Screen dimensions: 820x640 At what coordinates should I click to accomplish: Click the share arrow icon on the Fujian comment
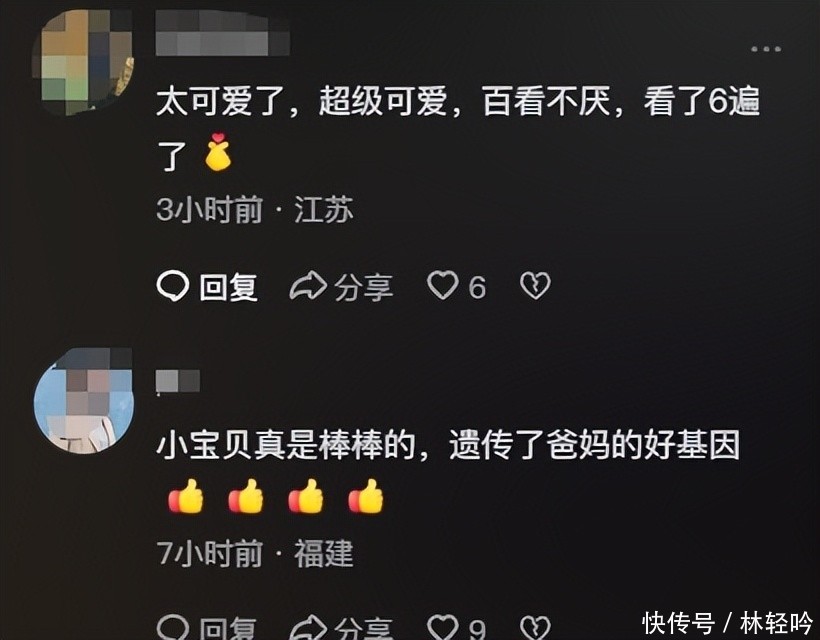tap(309, 627)
